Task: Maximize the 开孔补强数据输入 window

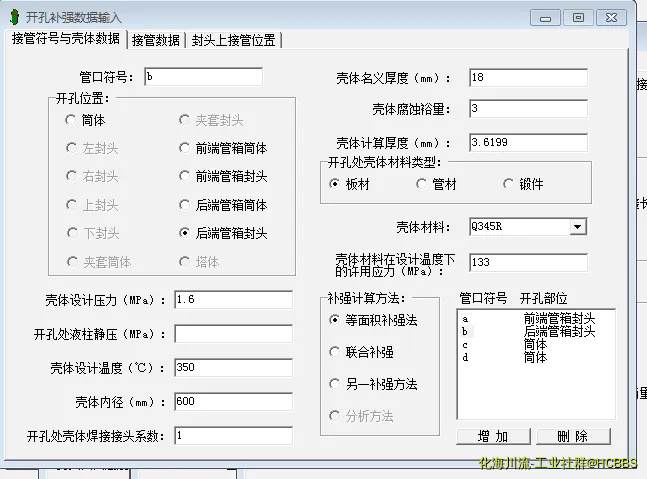Action: (x=578, y=18)
